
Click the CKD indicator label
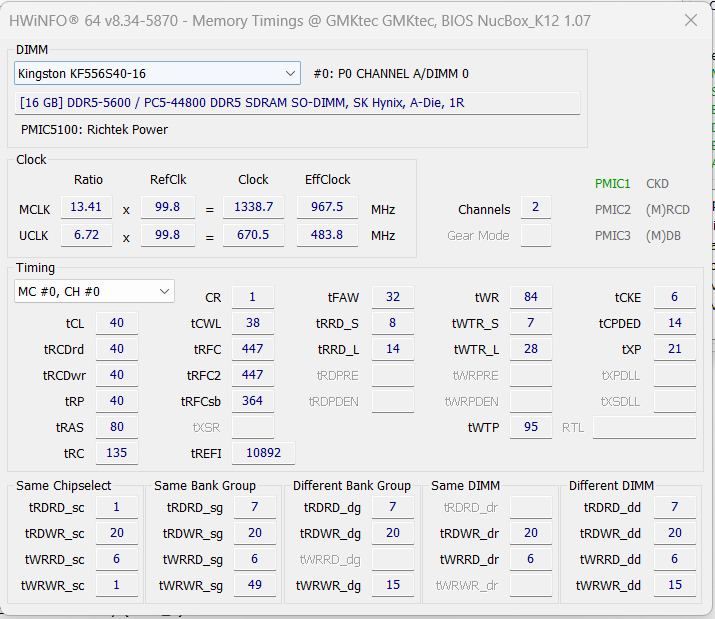coord(657,184)
